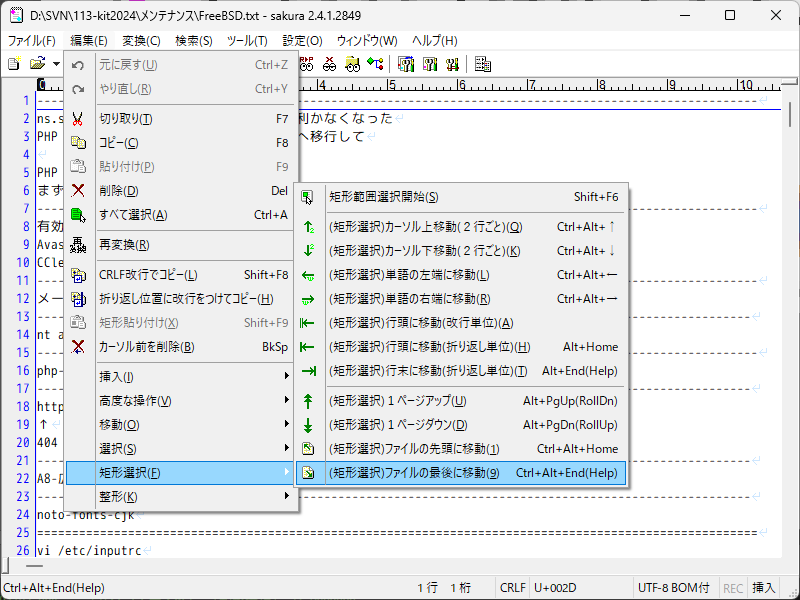Launch Grep using folder-binoculars toolbar icon
This screenshot has height=600, width=800.
pyautogui.click(x=353, y=64)
